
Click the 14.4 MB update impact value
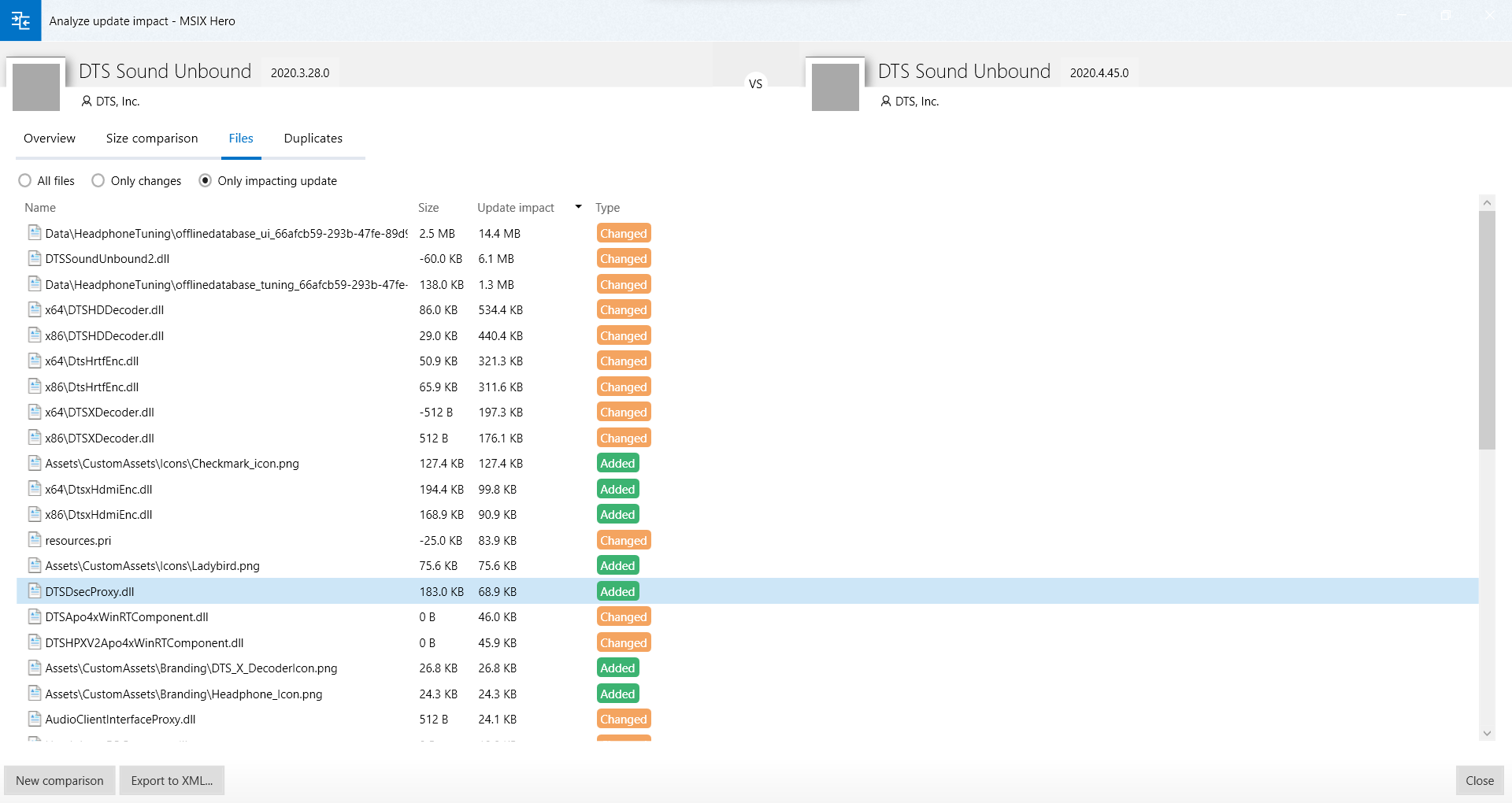point(499,234)
